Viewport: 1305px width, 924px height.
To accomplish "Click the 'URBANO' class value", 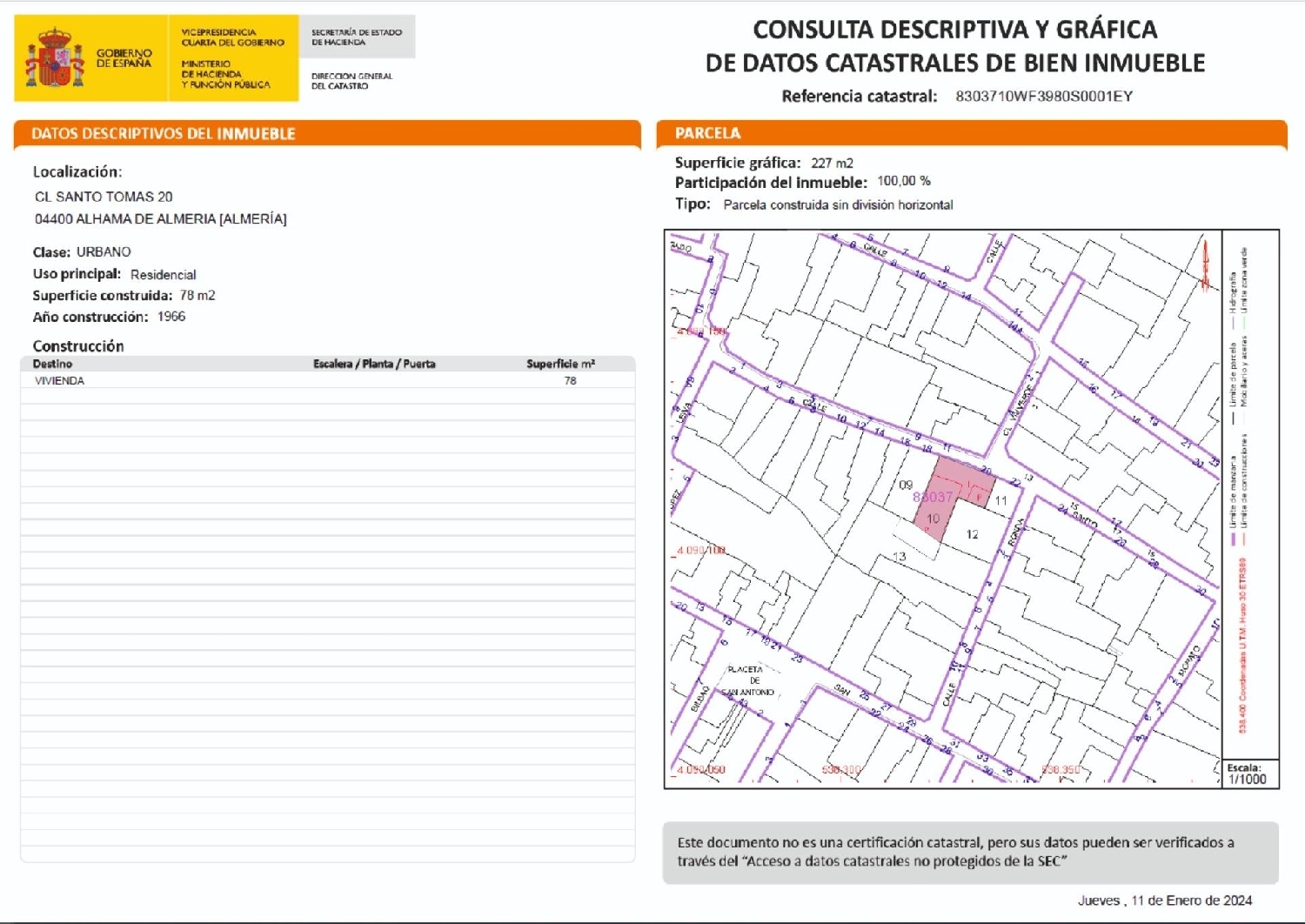I will click(104, 252).
